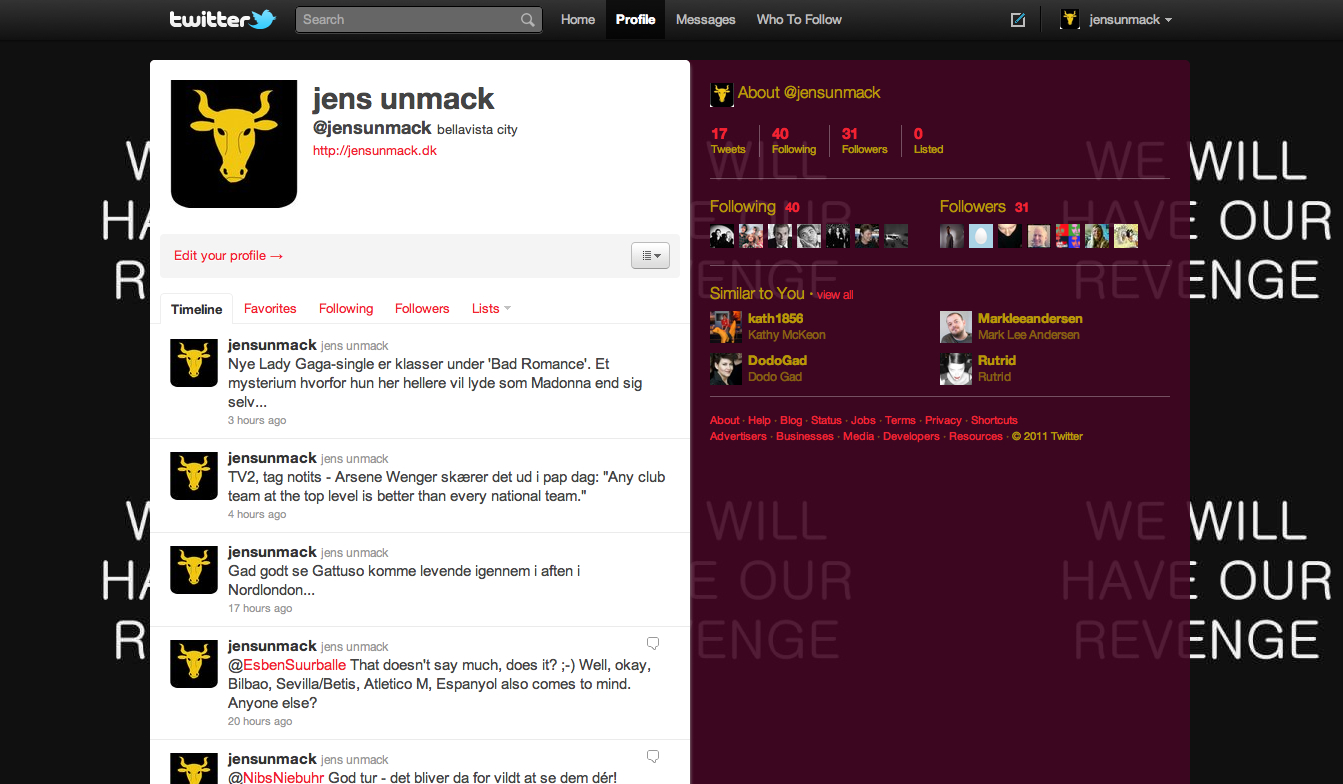Open the Terms footer link
Screen dimensions: 1343x784
click(901, 421)
